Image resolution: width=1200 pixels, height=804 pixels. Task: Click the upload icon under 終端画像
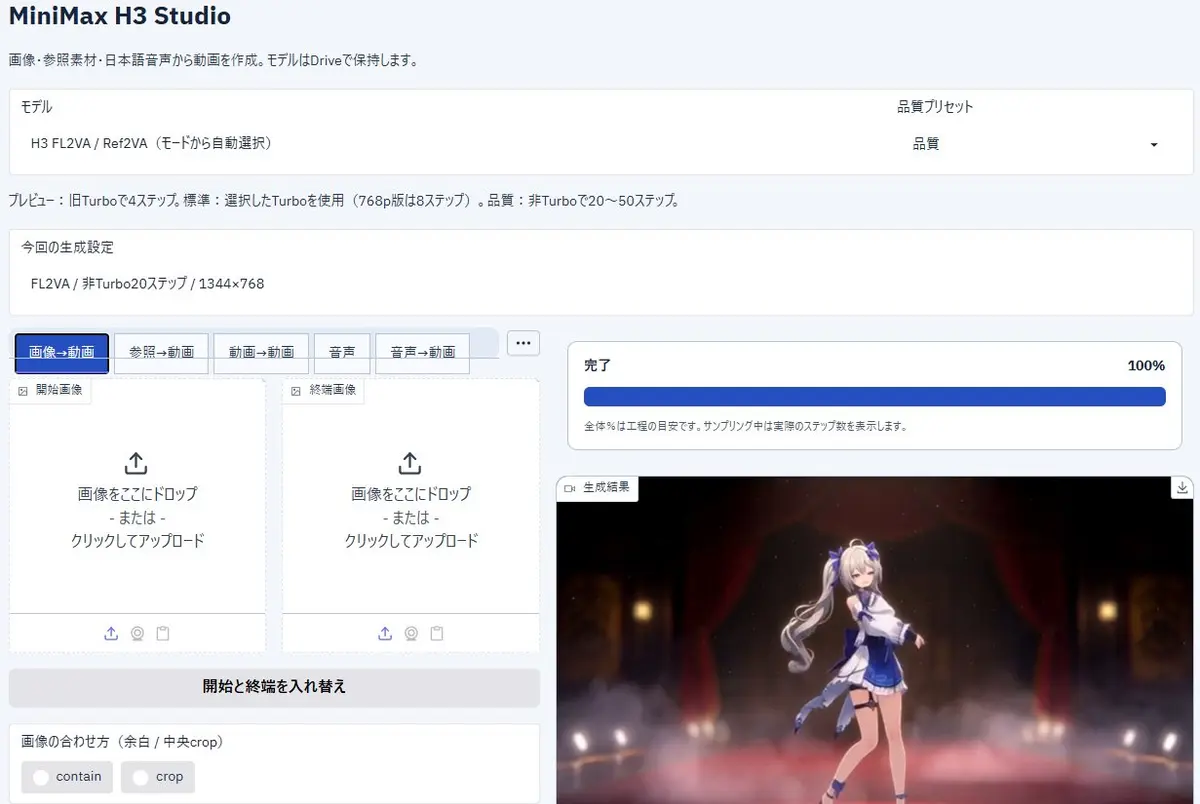(x=385, y=633)
